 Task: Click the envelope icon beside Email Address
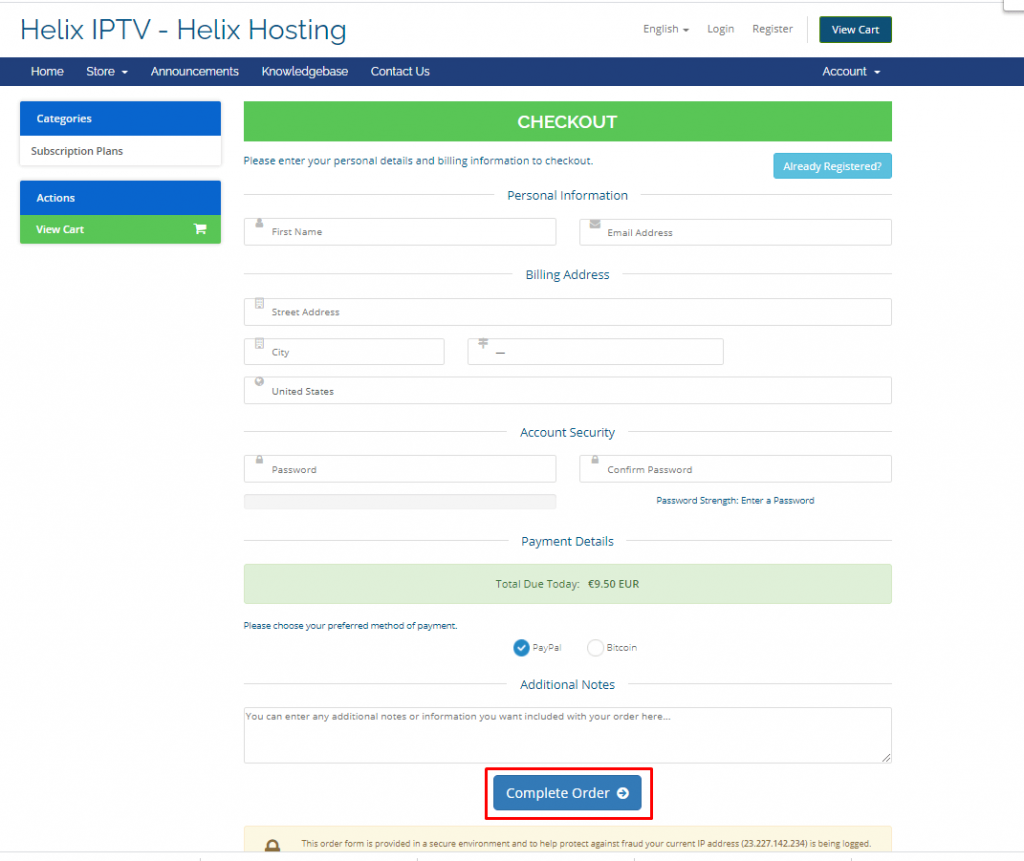coord(595,224)
